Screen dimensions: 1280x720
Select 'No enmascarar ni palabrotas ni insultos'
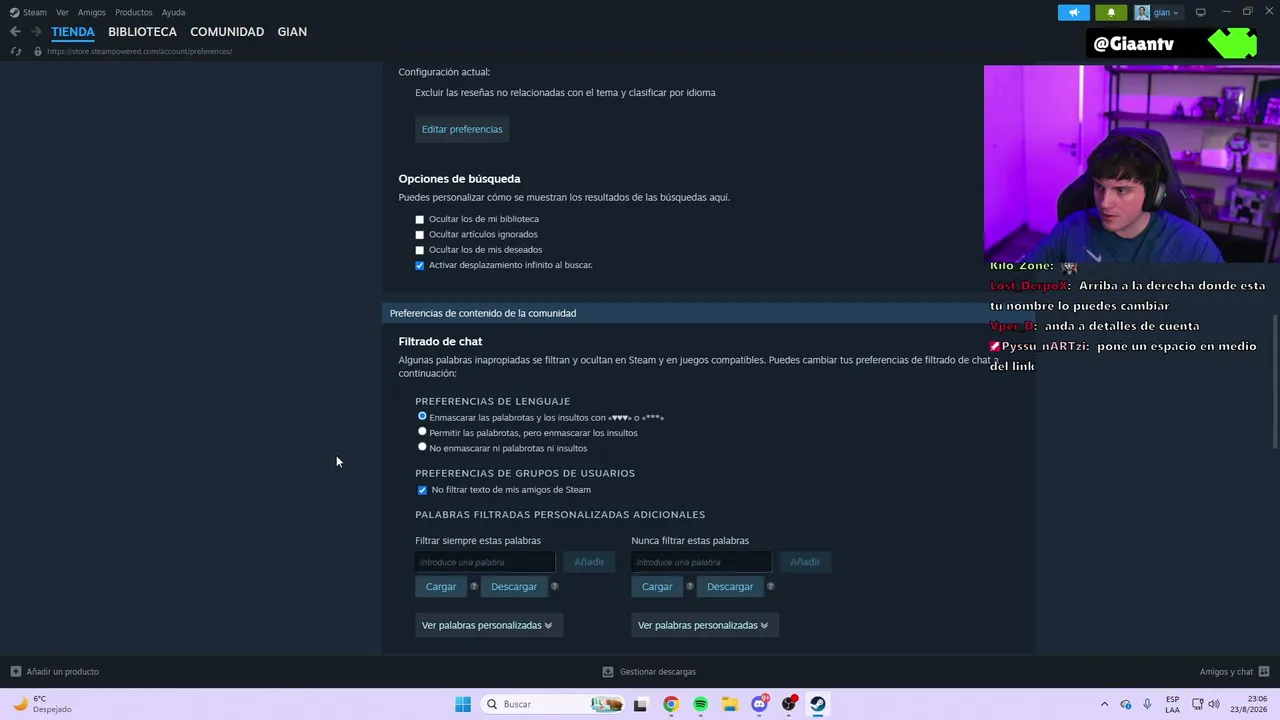(422, 447)
